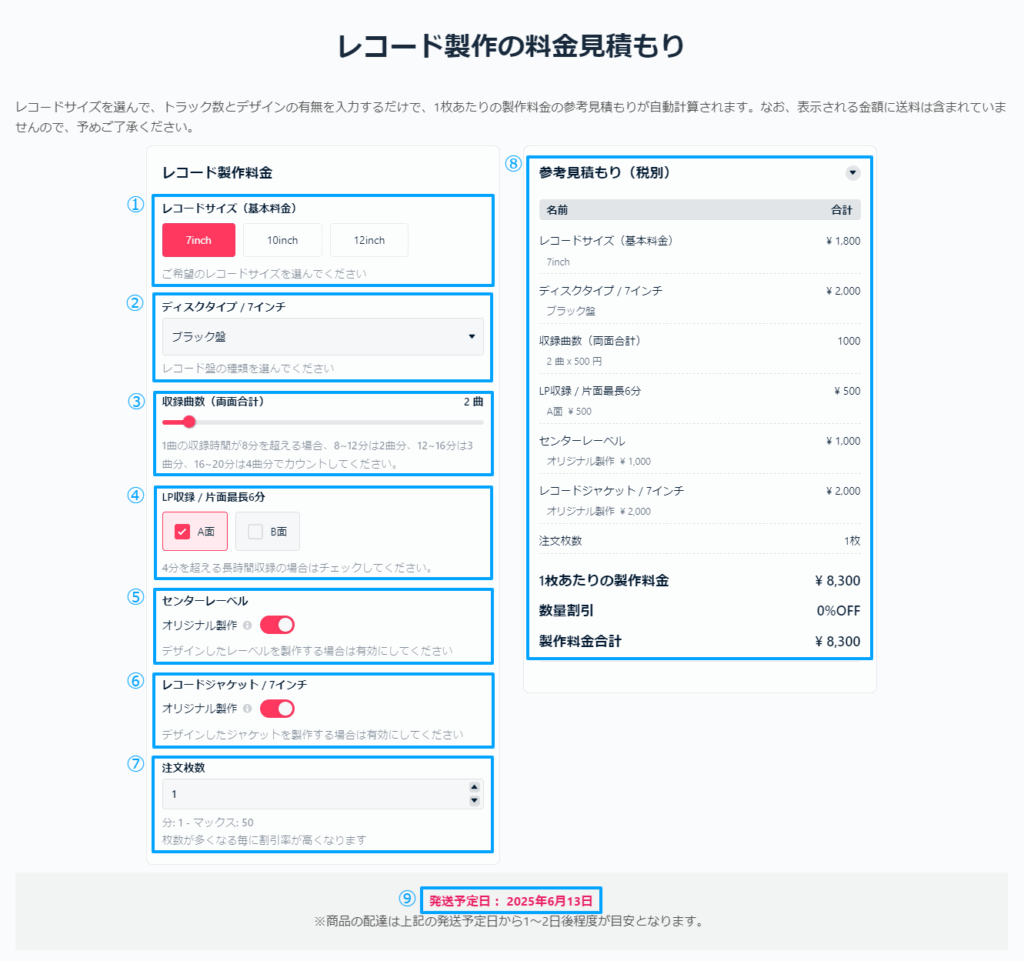Check the B面 LP収録 checkbox
The image size is (1024, 961).
point(255,532)
